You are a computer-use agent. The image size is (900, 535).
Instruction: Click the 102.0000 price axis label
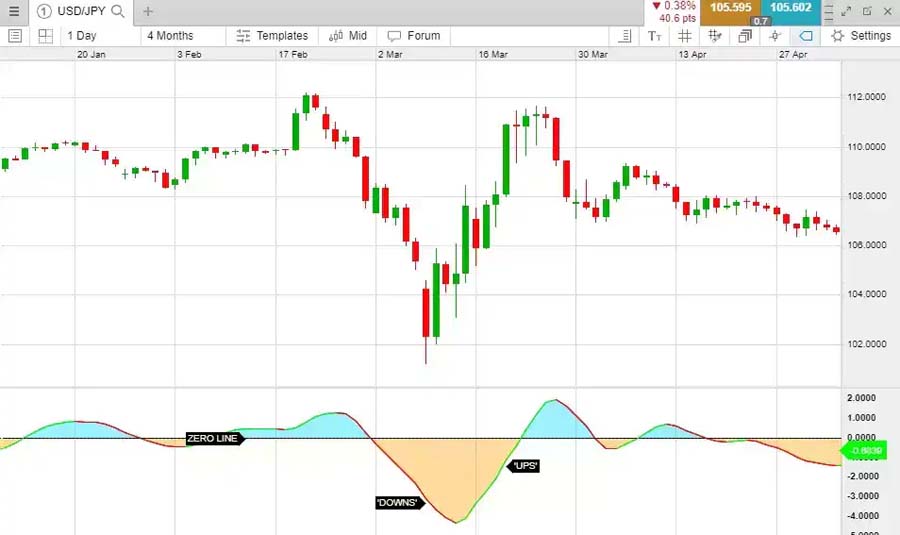866,344
